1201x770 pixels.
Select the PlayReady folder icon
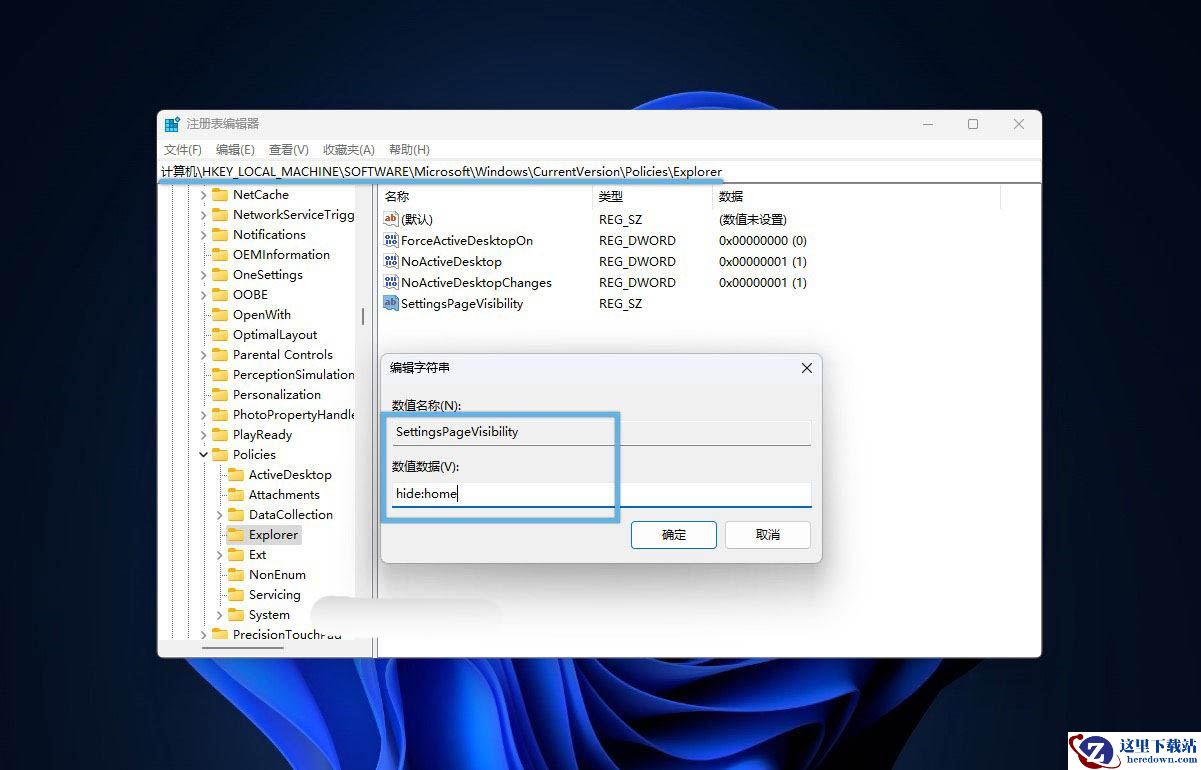[x=220, y=435]
